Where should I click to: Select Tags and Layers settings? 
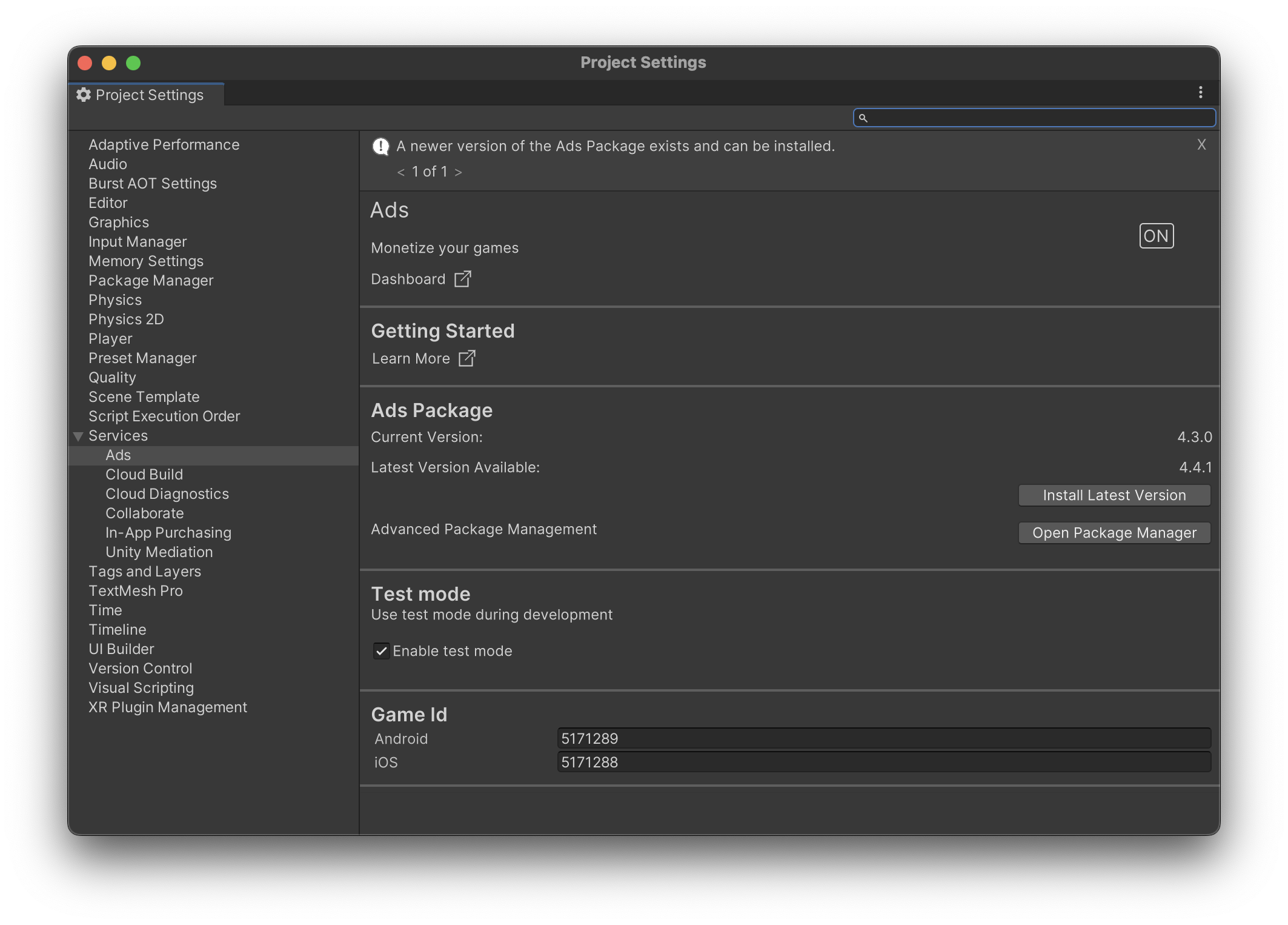145,571
